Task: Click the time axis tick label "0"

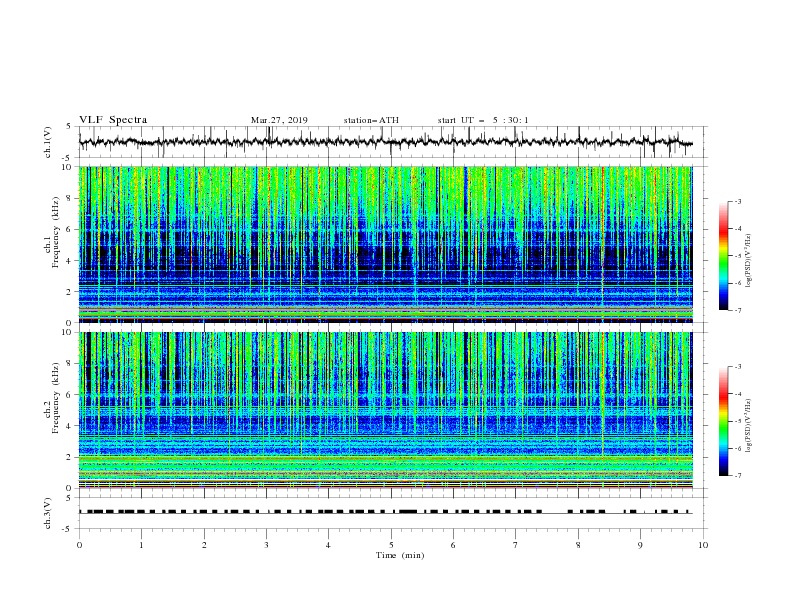Action: click(x=79, y=545)
